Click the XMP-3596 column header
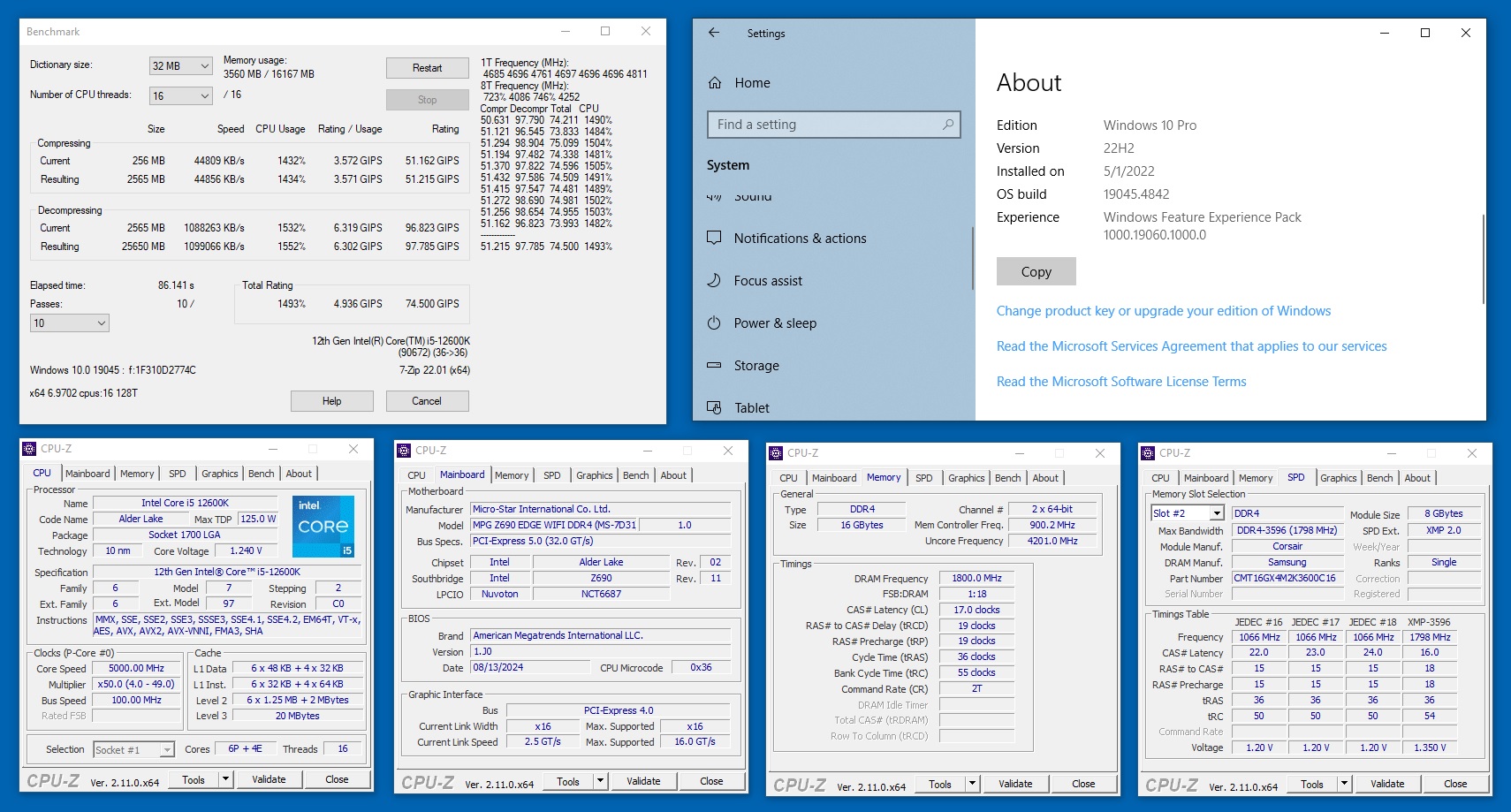 tap(1429, 622)
